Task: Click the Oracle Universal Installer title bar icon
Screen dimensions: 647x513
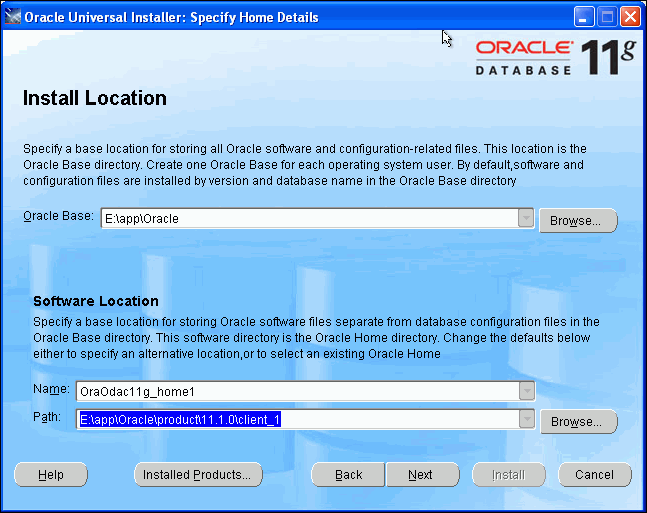Action: [13, 17]
